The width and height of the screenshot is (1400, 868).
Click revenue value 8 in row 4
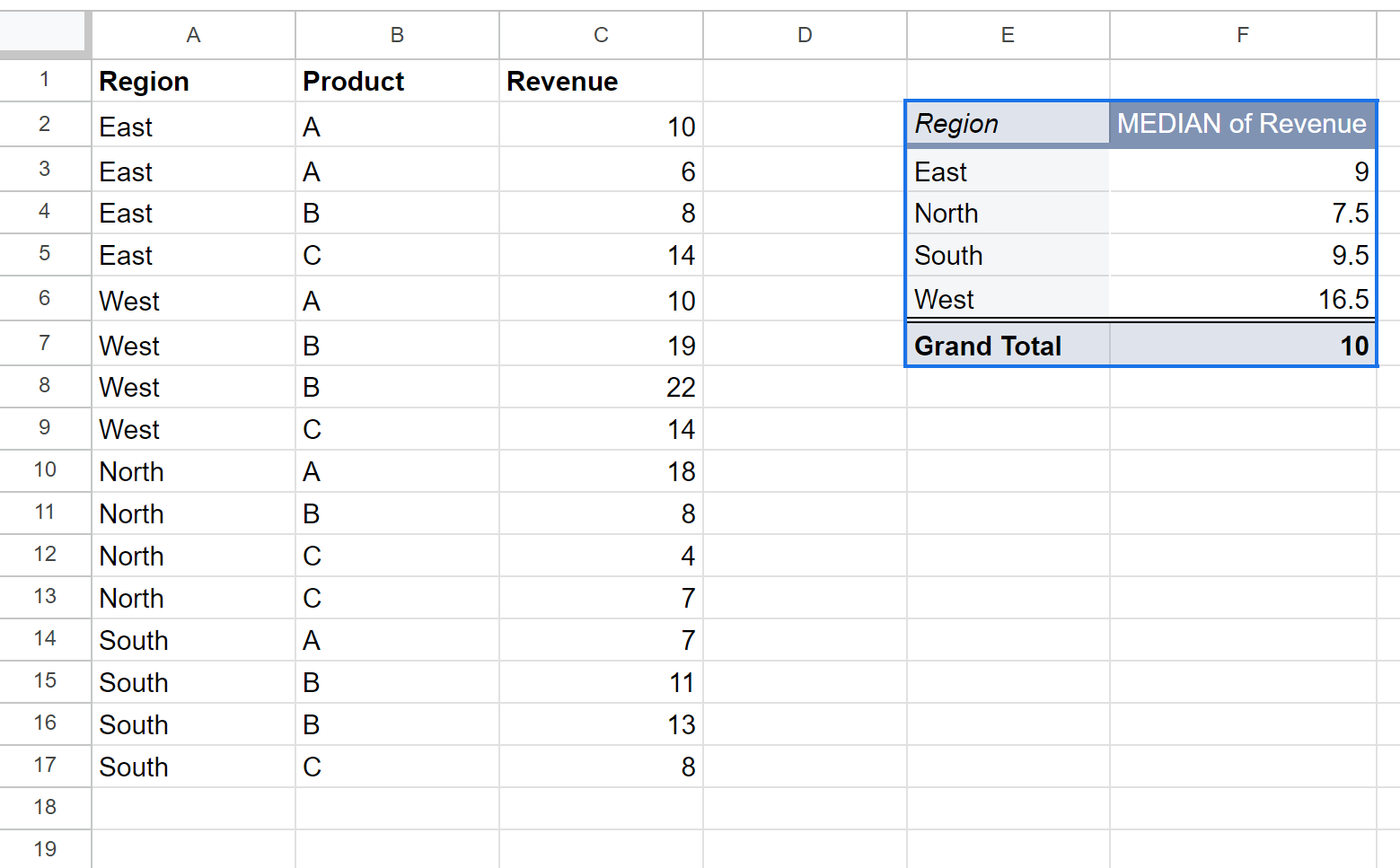pos(601,213)
